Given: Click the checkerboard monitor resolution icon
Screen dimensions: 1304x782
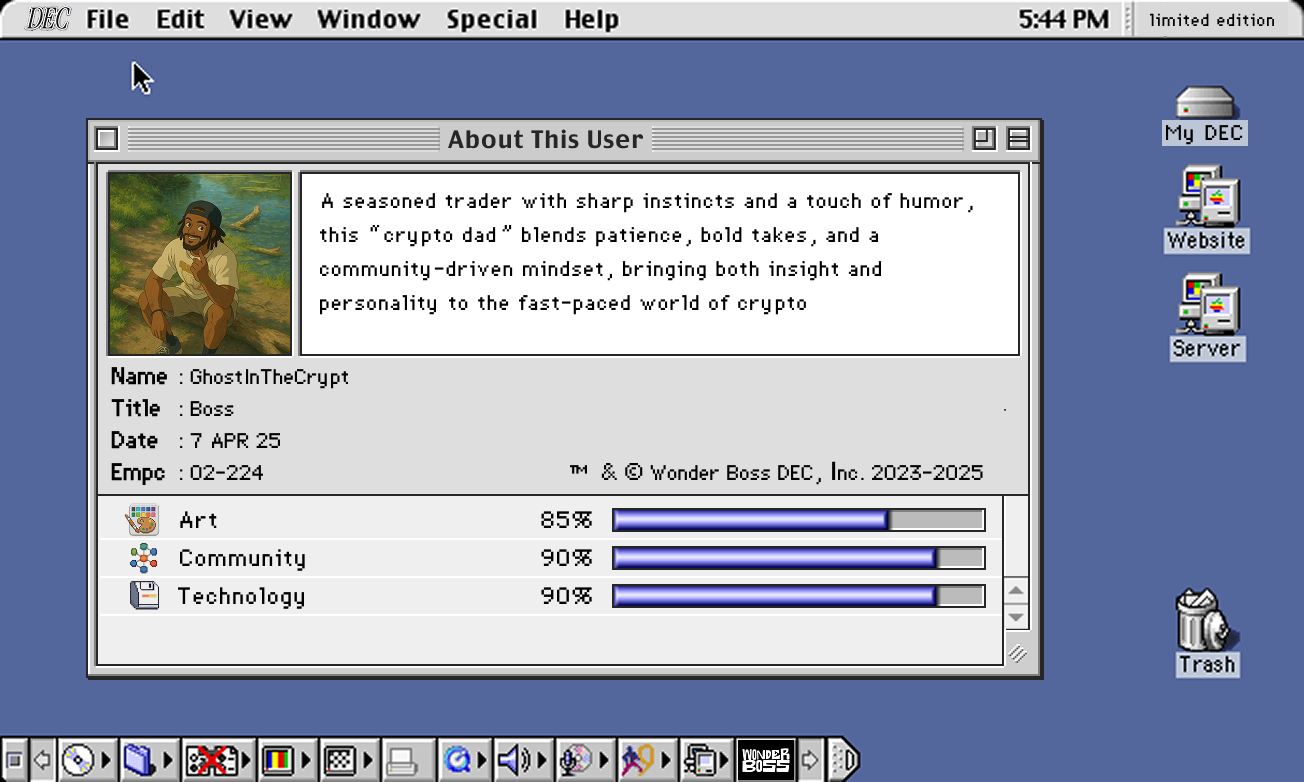Looking at the screenshot, I should (341, 761).
